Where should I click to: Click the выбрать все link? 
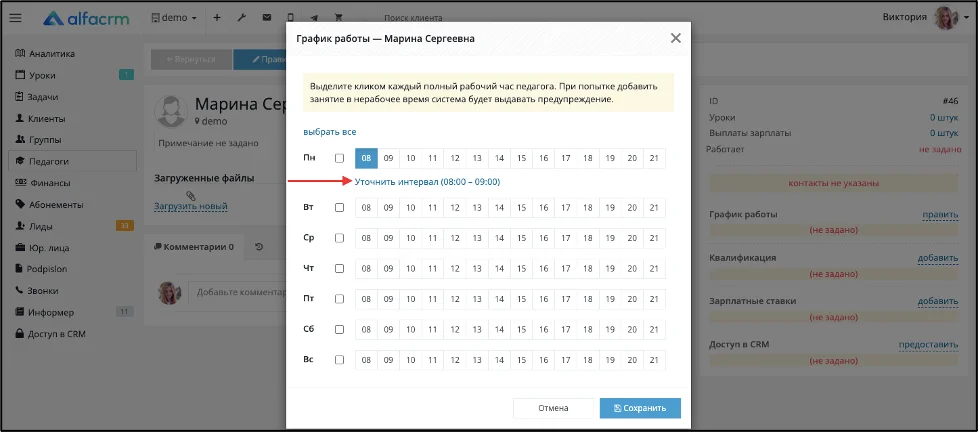coord(330,132)
